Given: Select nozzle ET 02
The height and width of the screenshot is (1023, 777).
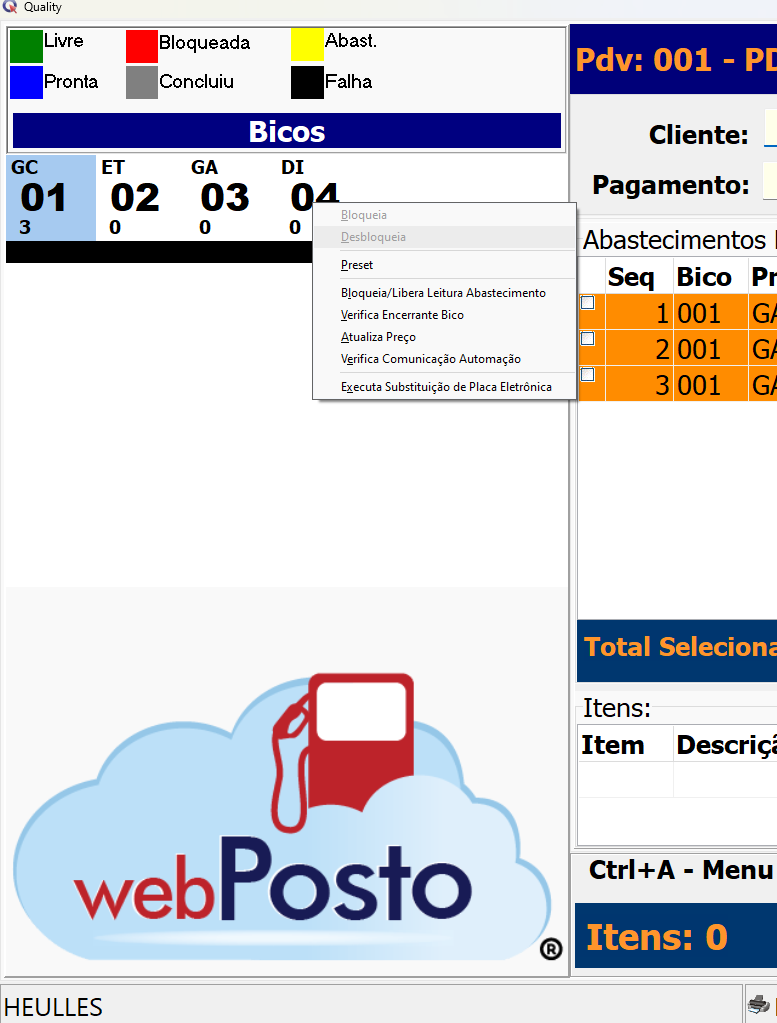Looking at the screenshot, I should pyautogui.click(x=141, y=198).
